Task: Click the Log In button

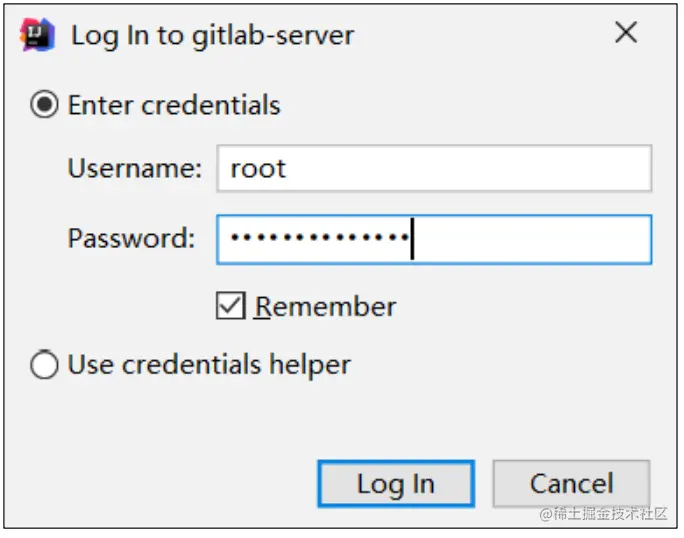Action: tap(396, 483)
